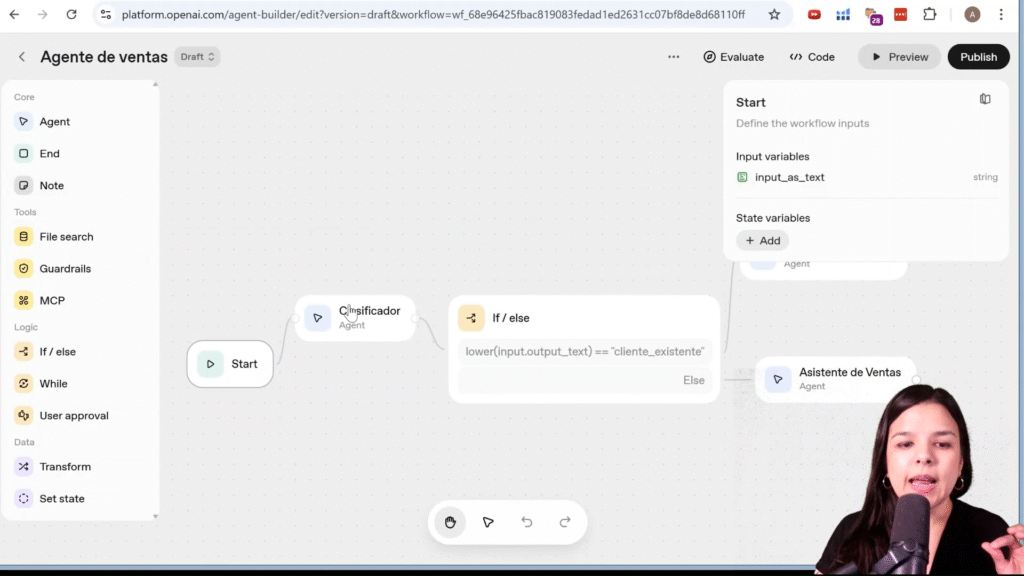The height and width of the screenshot is (576, 1024).
Task: Select the End node tool
Action: click(48, 153)
